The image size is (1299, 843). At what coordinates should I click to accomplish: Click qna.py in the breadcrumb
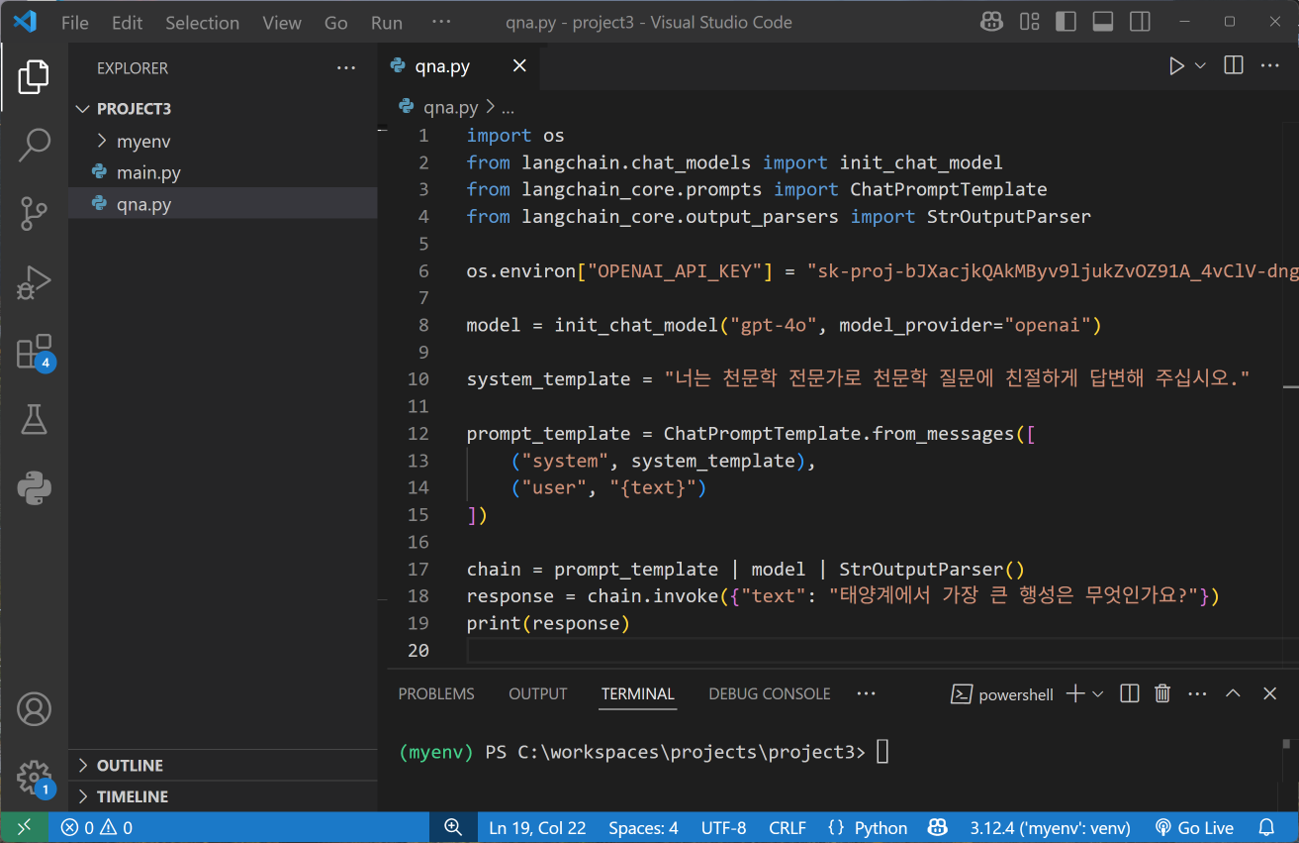point(450,107)
